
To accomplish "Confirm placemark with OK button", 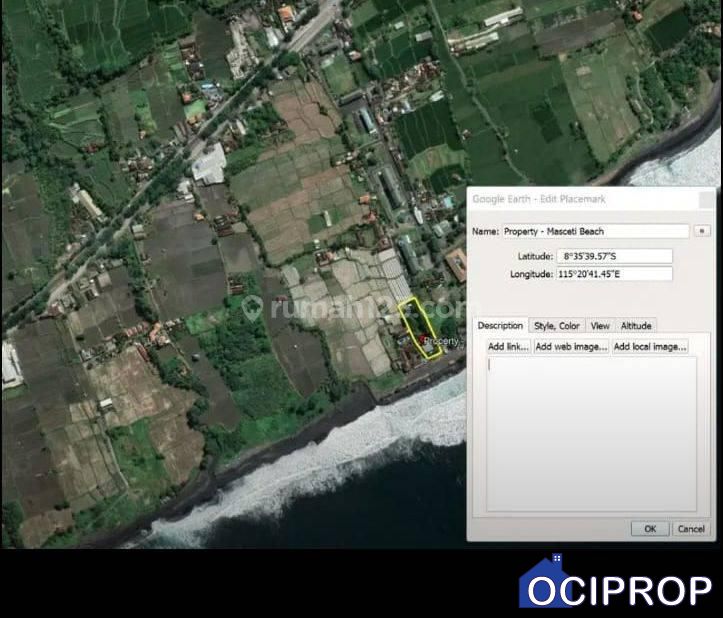I will 650,528.
